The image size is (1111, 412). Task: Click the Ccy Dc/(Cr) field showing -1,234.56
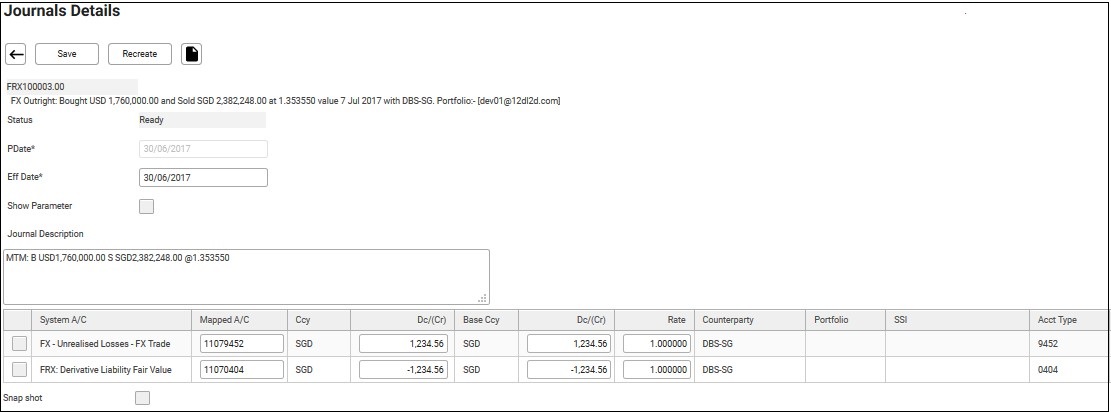[403, 369]
